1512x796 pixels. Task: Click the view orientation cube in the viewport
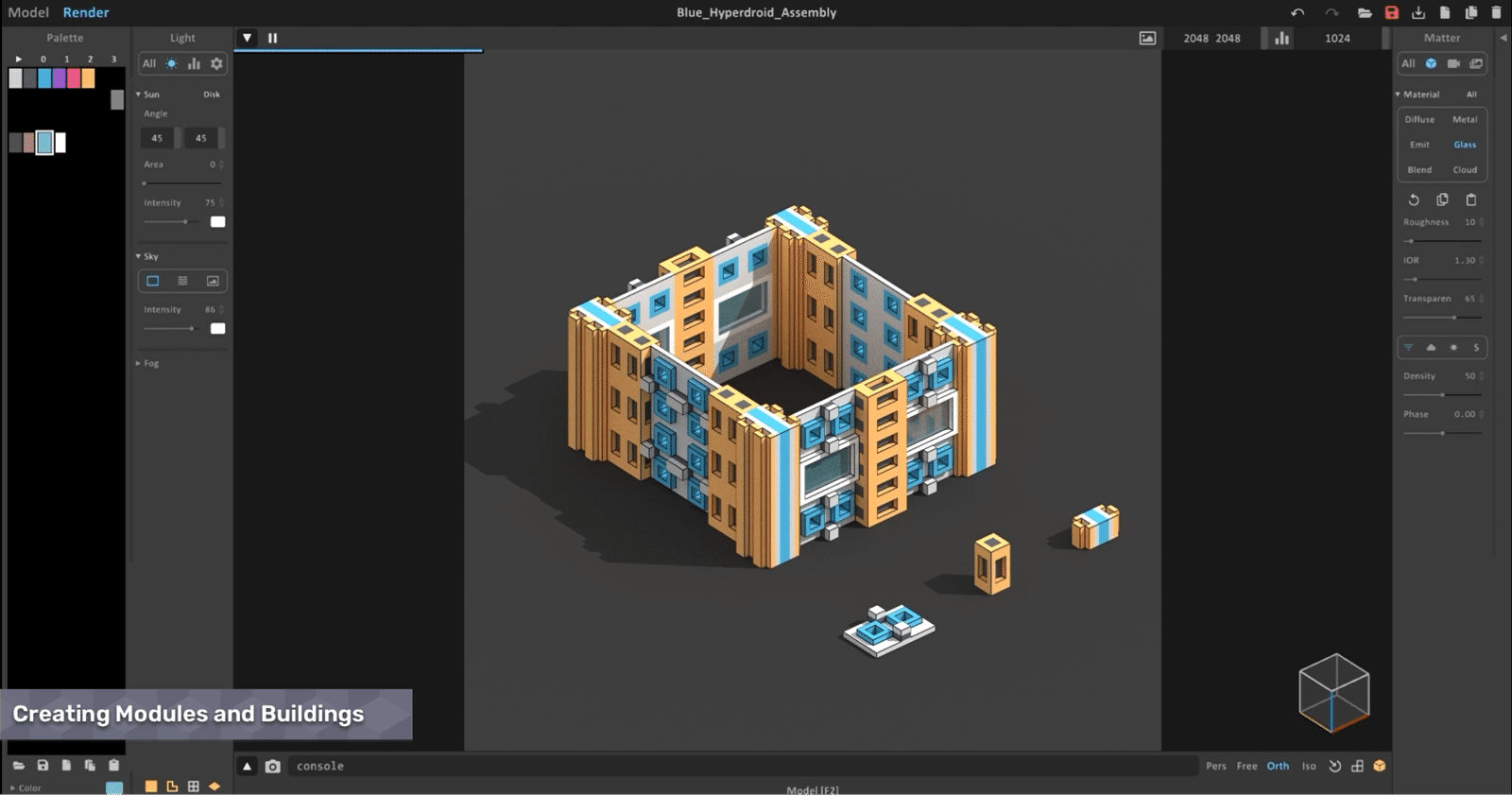tap(1334, 692)
